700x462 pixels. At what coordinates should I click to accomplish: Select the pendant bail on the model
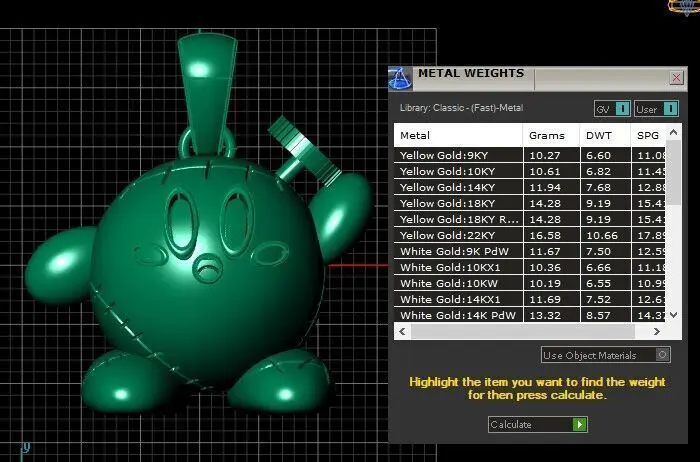[x=206, y=94]
